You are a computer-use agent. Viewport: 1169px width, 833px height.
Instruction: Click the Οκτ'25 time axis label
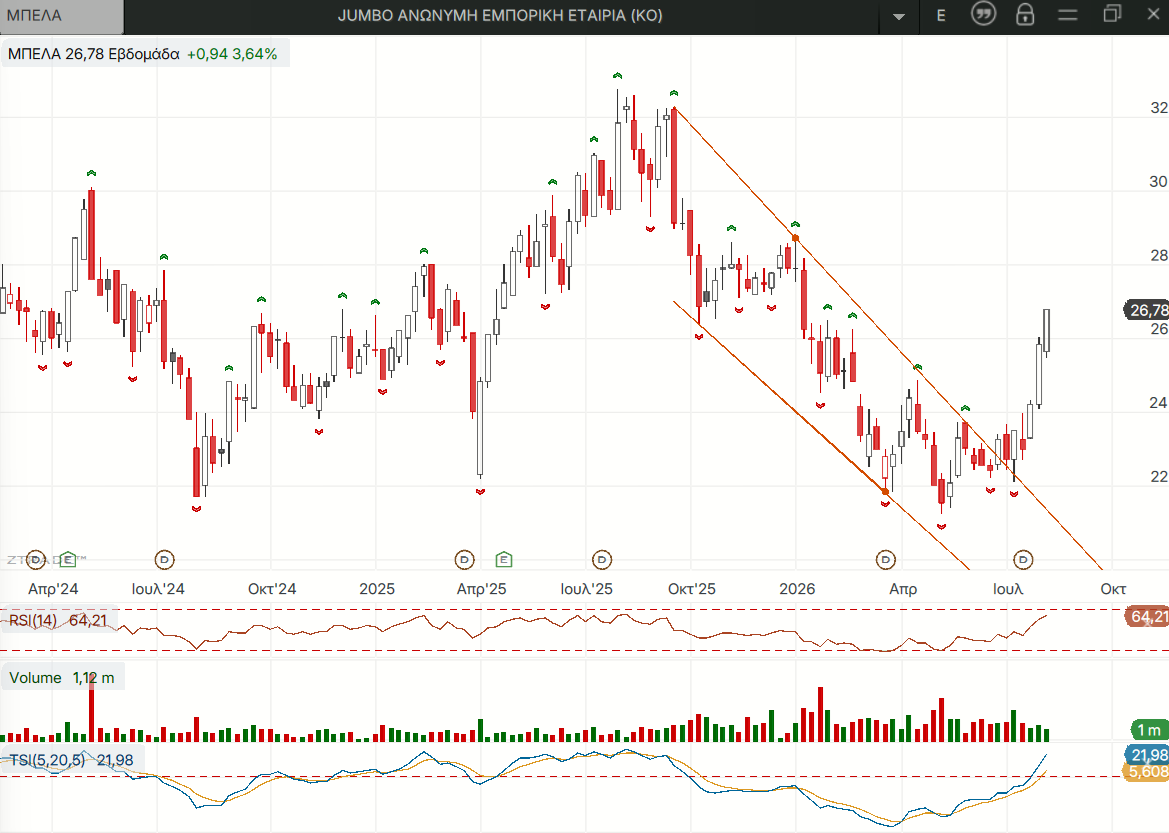coord(692,589)
